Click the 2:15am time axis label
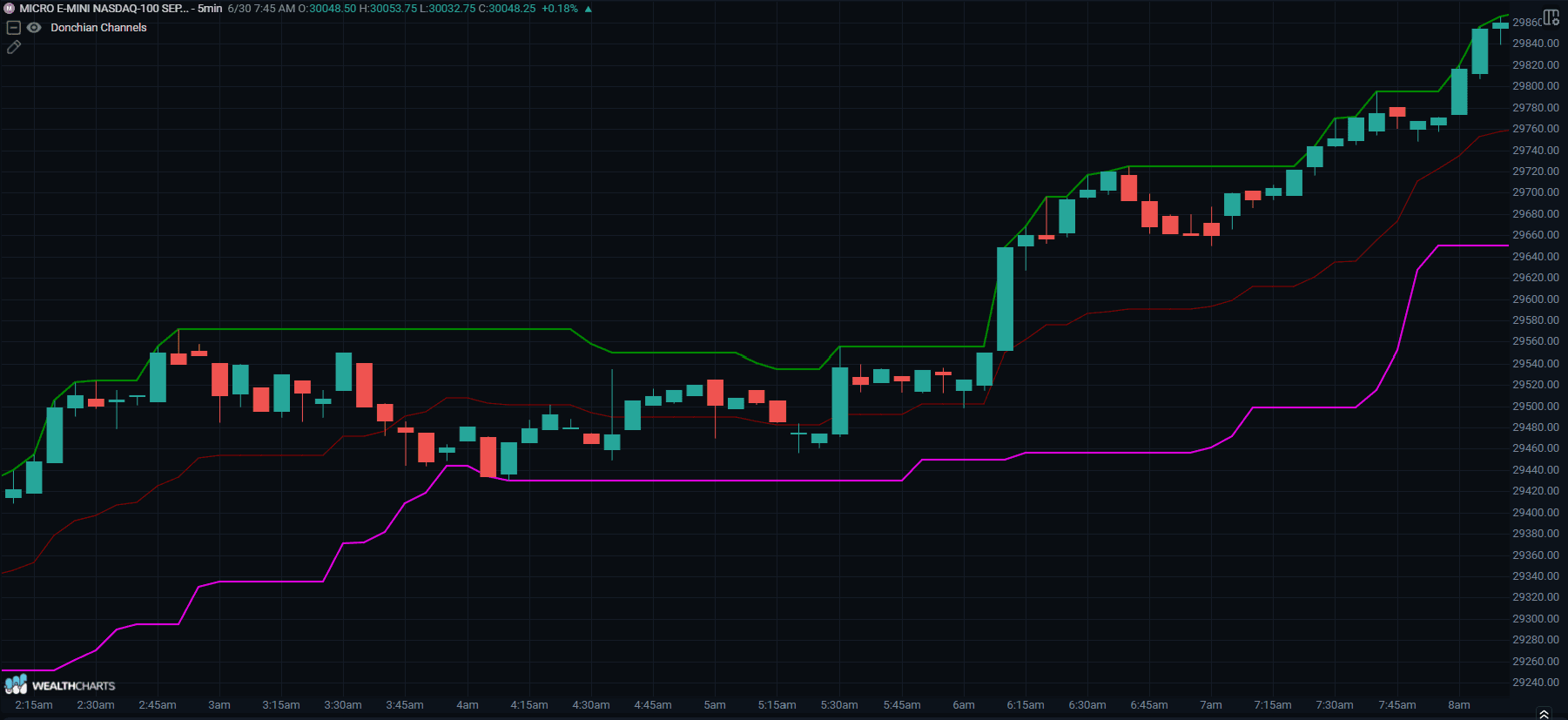Screen dimensions: 1568x720 pos(34,705)
